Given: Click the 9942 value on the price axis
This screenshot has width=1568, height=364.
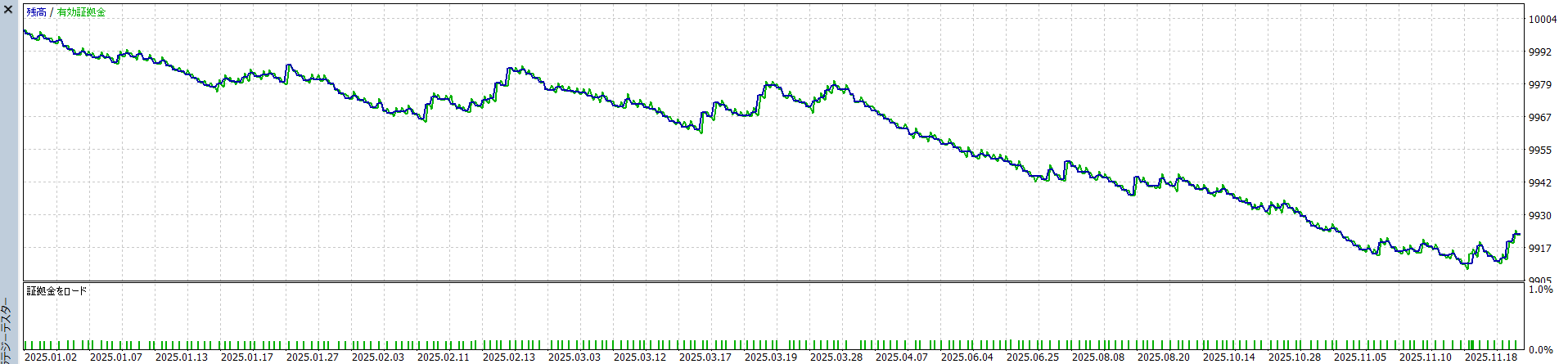Looking at the screenshot, I should [x=1540, y=183].
